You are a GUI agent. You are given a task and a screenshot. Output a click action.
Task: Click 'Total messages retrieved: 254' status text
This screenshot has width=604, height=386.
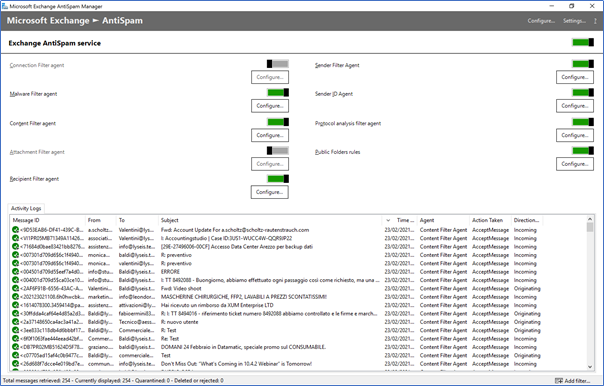(x=37, y=381)
